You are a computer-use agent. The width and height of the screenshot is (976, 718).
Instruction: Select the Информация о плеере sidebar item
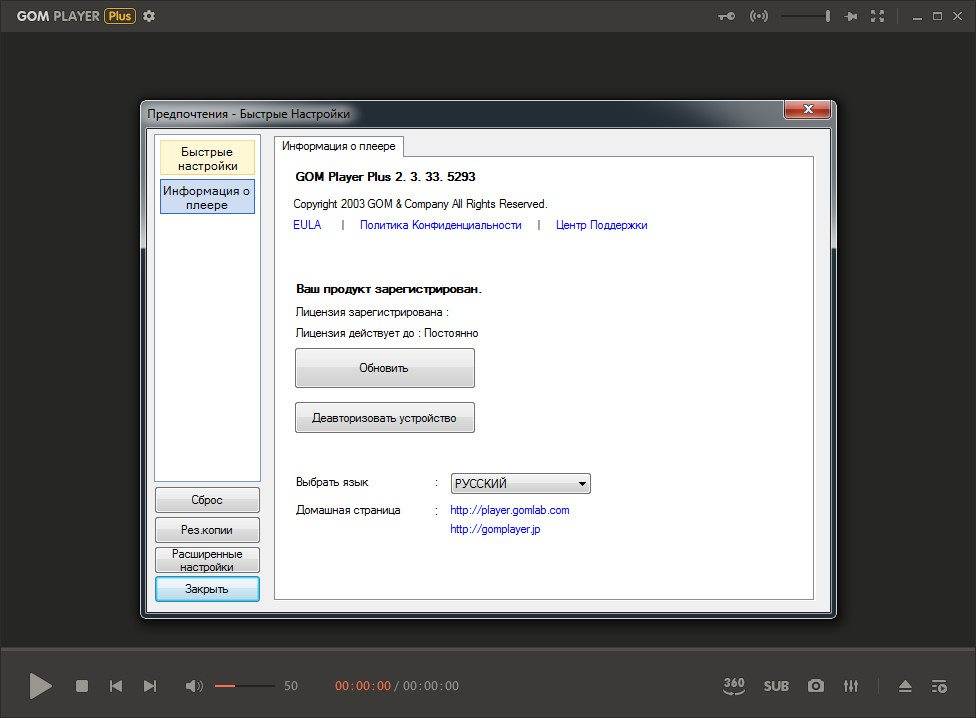tap(207, 197)
